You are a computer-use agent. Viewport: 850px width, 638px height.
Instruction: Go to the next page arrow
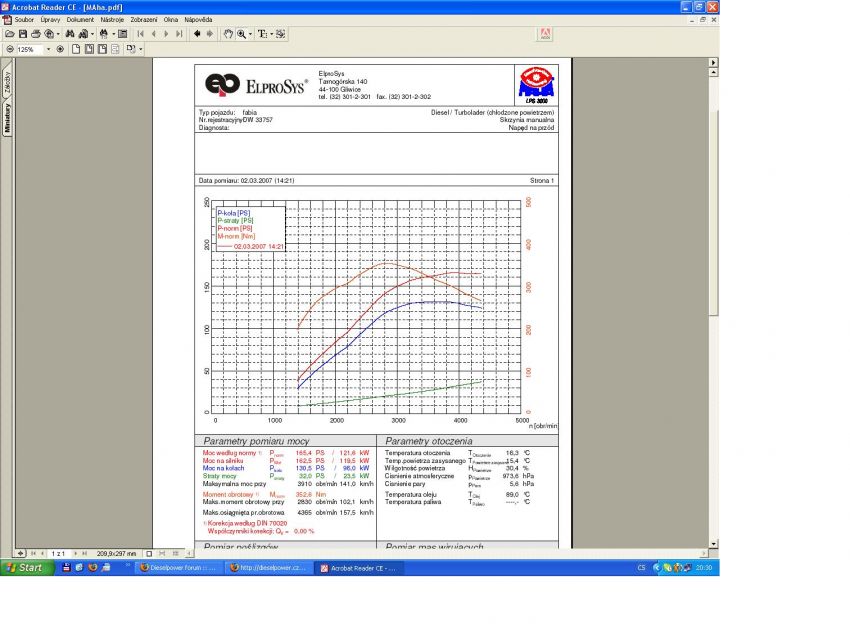click(x=165, y=34)
